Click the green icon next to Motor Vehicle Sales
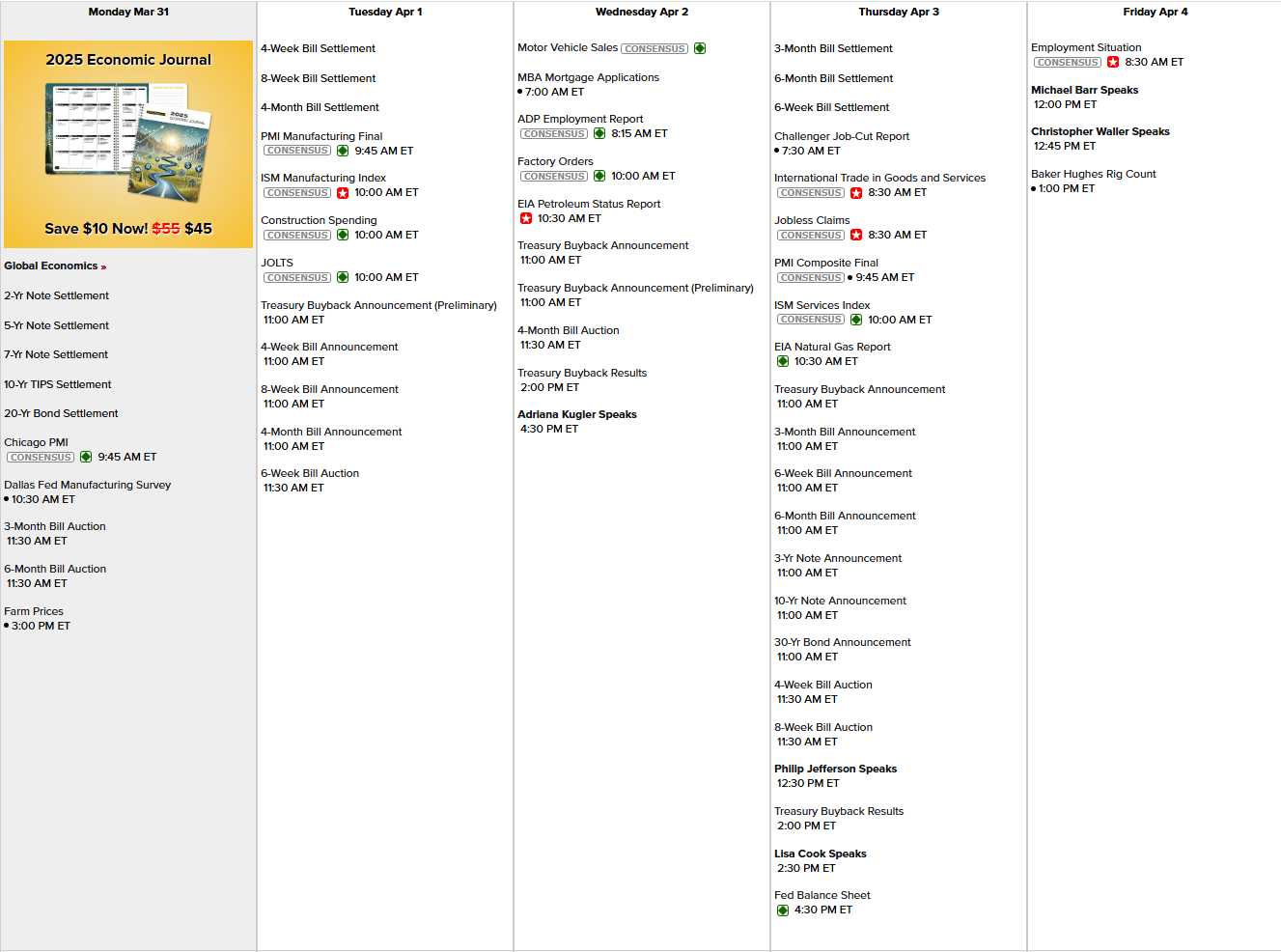Screen dimensions: 1281x952 (x=700, y=48)
